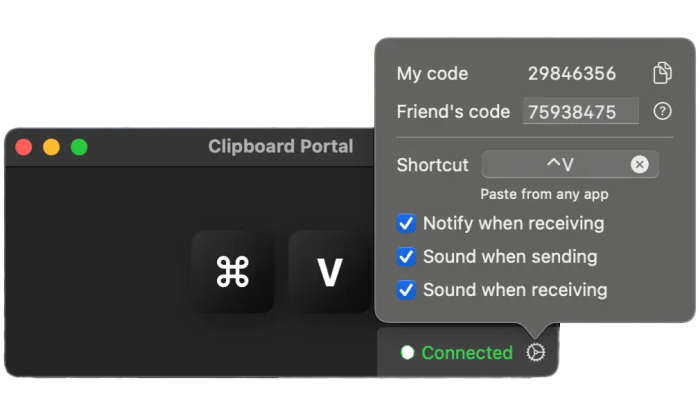Screen dimensions: 700x416
Task: Click the V key icon
Action: pos(329,271)
